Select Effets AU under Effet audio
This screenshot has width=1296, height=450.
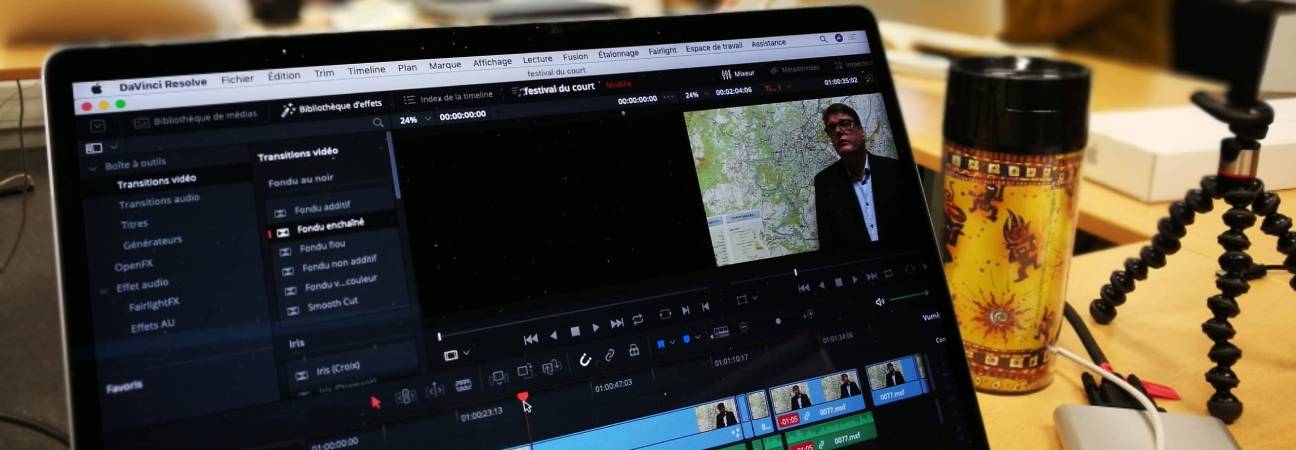(x=152, y=326)
